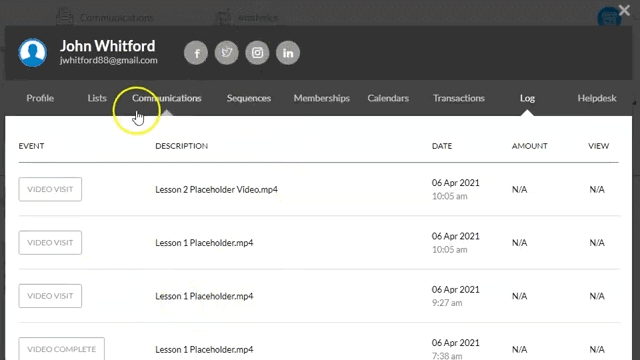Open the Memberships tab
640x360 pixels.
pos(322,98)
